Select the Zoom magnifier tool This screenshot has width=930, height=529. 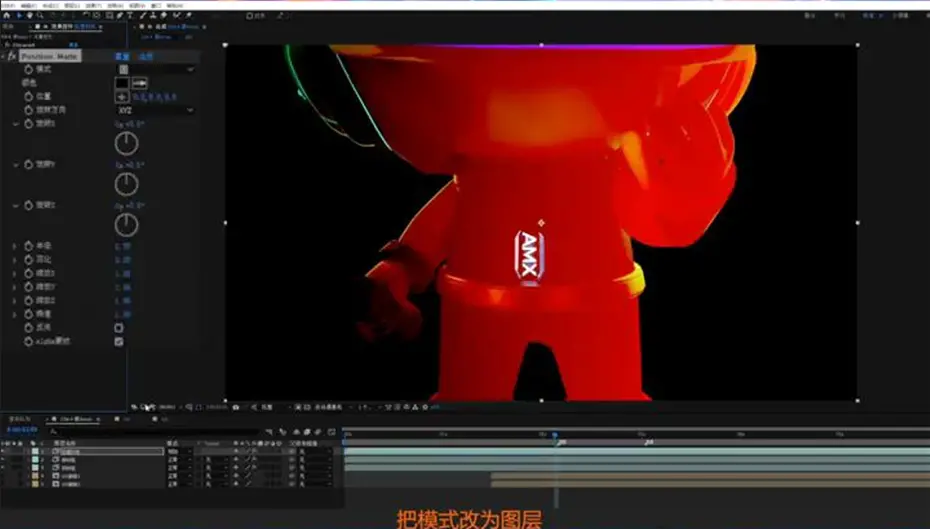40,15
